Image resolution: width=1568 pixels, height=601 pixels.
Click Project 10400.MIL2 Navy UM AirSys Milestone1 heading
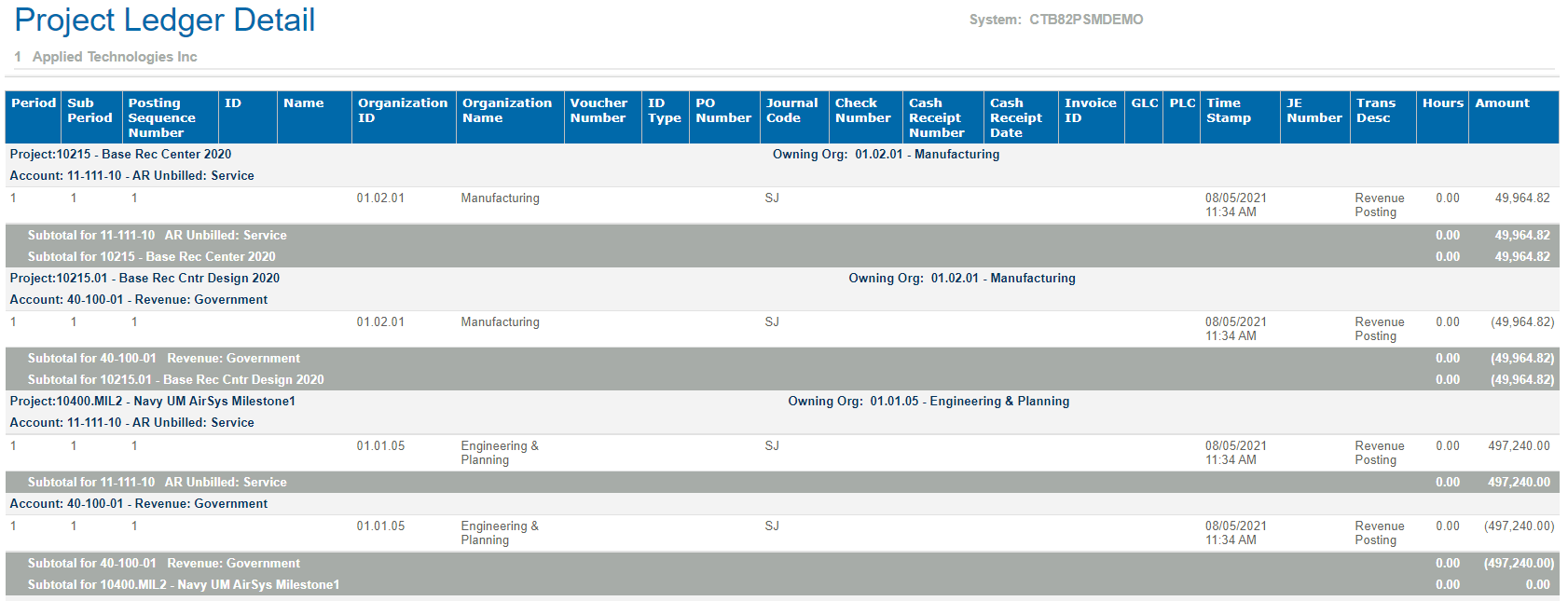coord(153,402)
